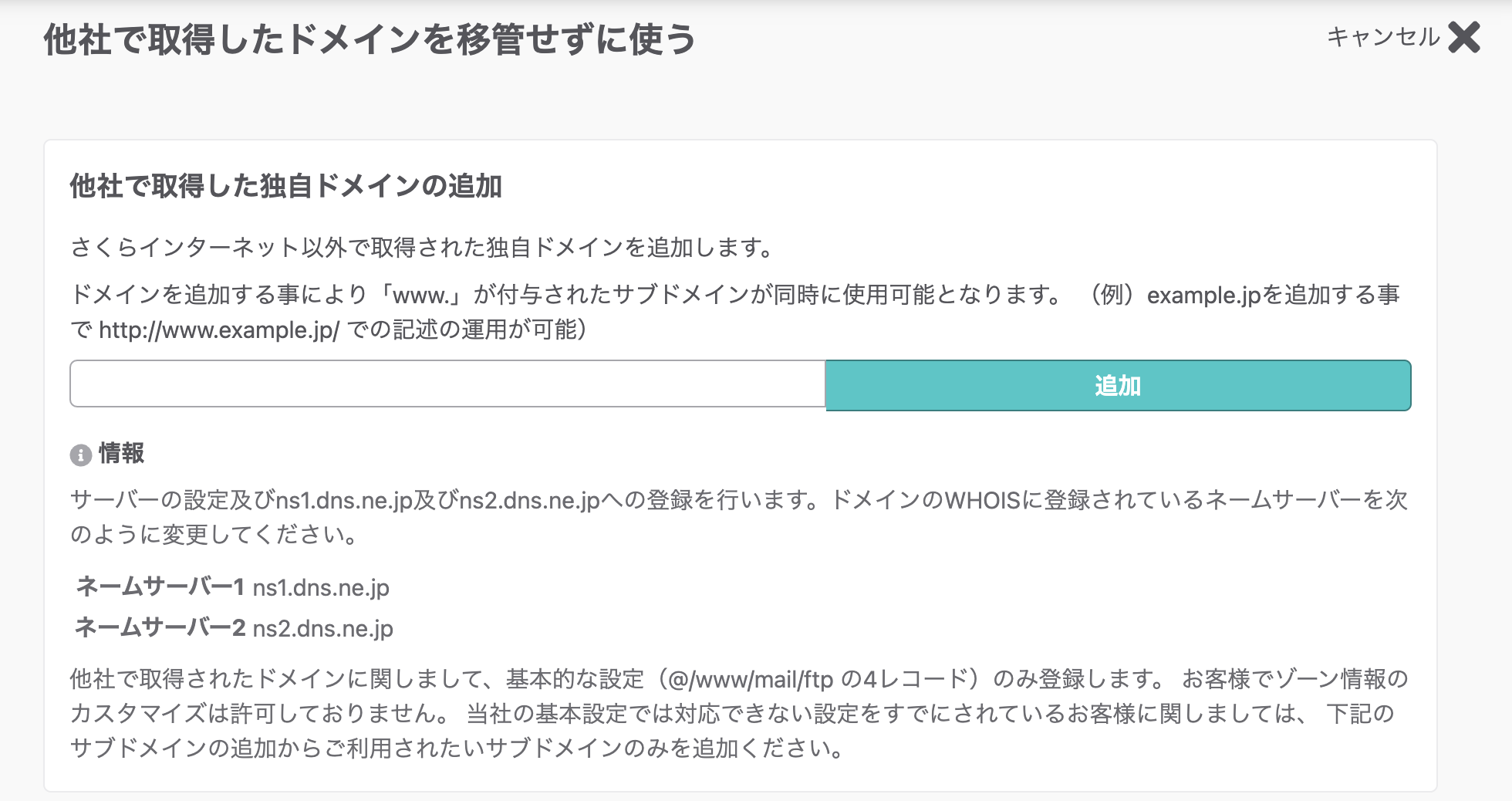Click the page title 他社で取得したドメインを移管せずに使う
The height and width of the screenshot is (801, 1512).
tap(370, 39)
